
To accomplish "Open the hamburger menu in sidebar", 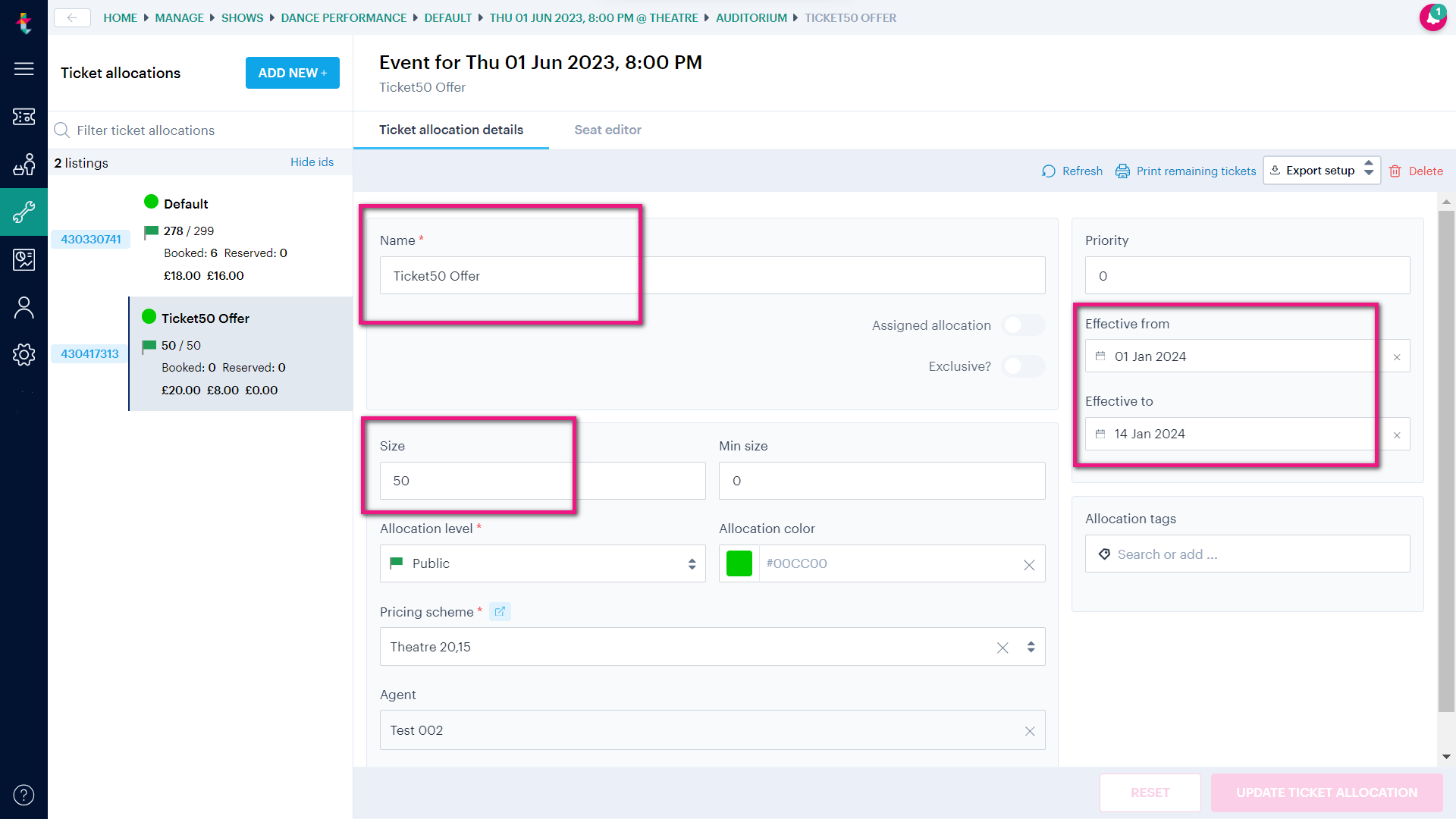I will coord(24,69).
